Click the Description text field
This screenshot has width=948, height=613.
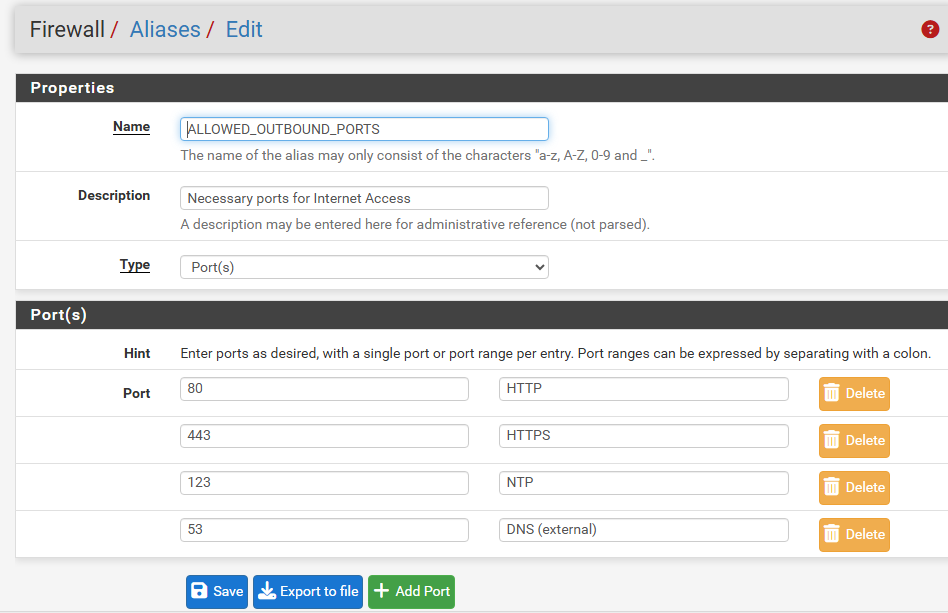[364, 198]
